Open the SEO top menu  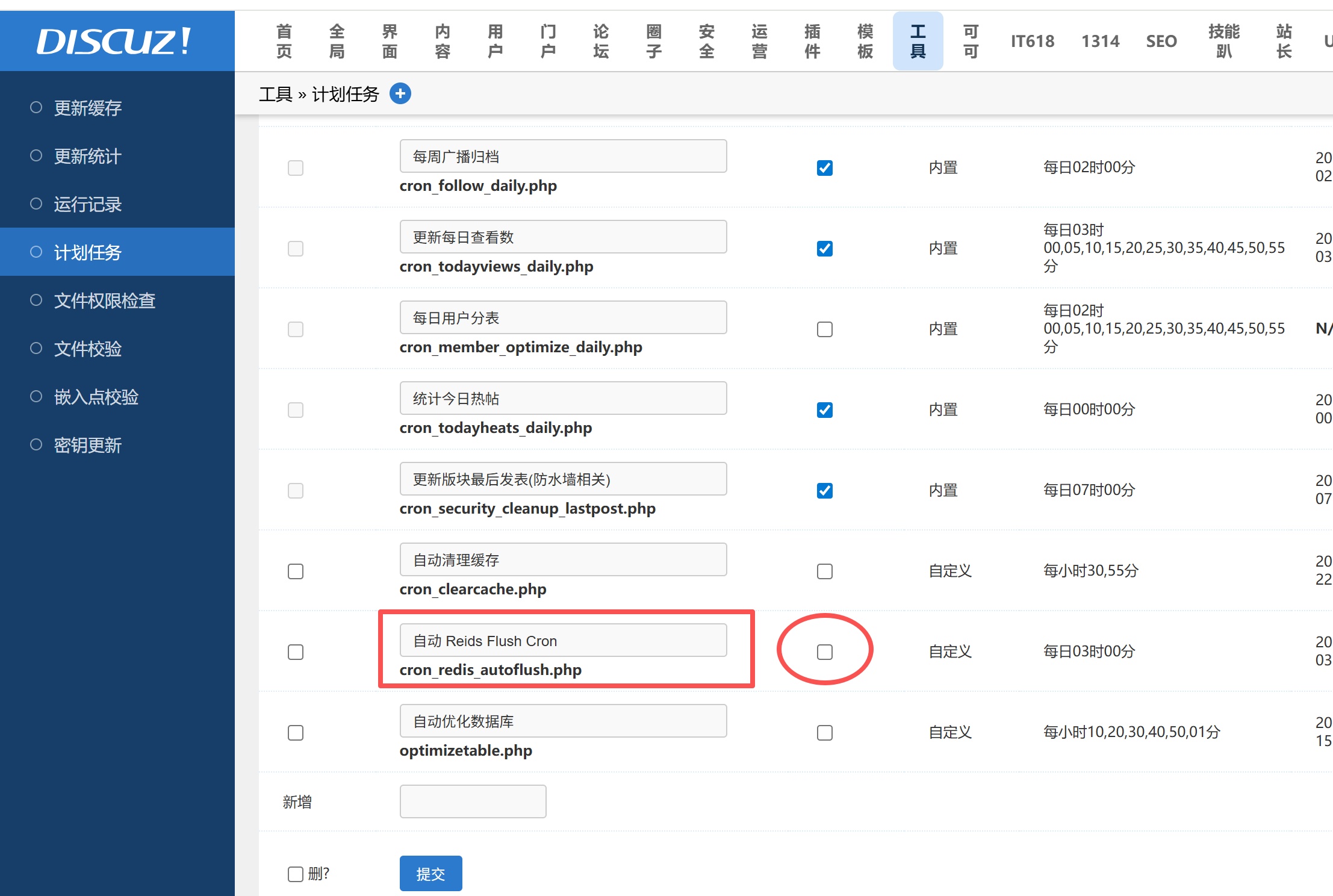[x=1161, y=41]
